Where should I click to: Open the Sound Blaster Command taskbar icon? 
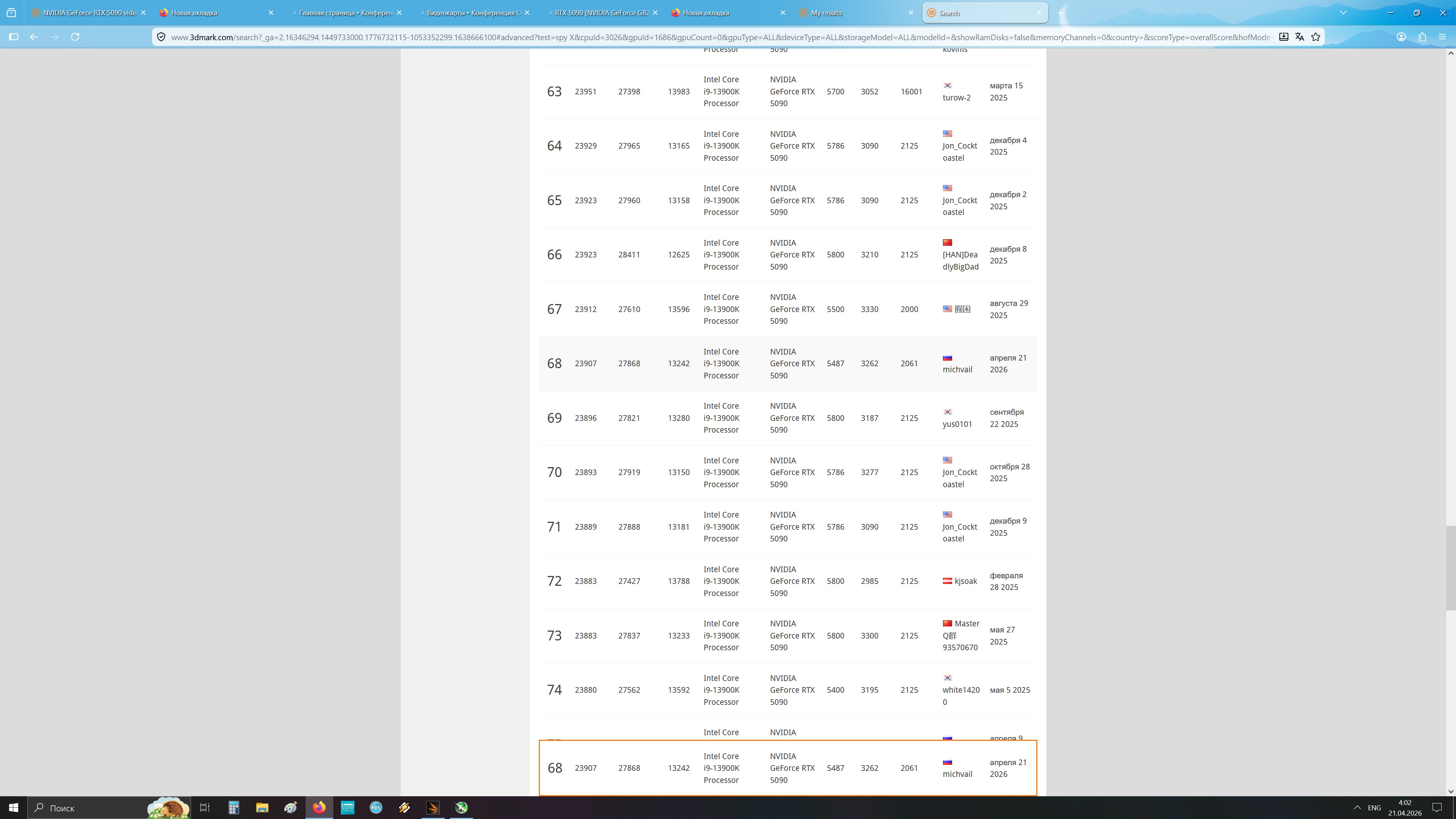click(348, 807)
